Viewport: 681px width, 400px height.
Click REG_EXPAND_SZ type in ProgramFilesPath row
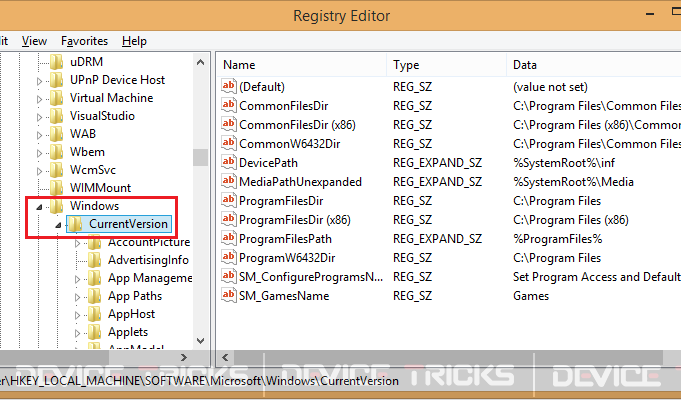[x=437, y=238]
